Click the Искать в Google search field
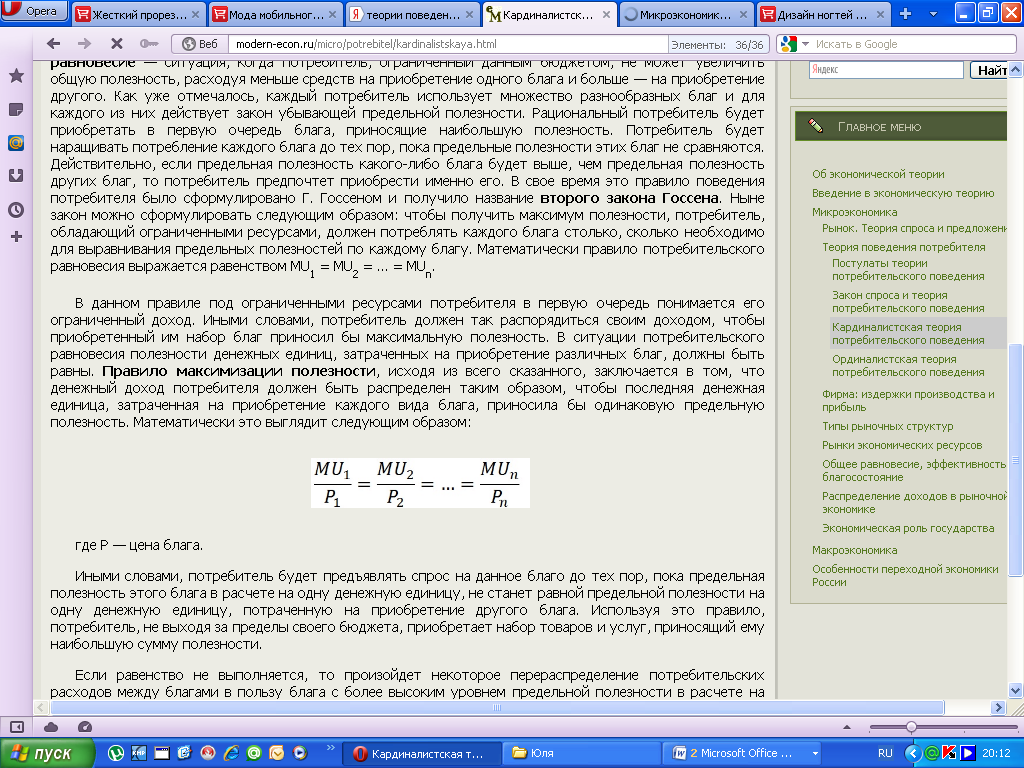This screenshot has height=768, width=1024. click(913, 44)
